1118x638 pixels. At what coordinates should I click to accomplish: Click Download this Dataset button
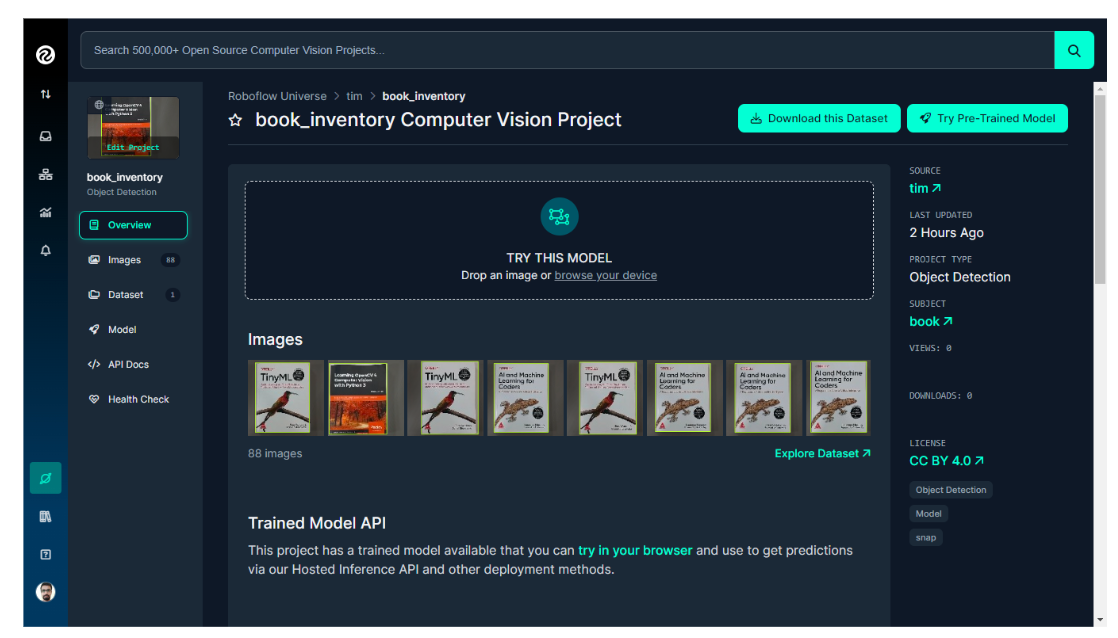pos(819,118)
